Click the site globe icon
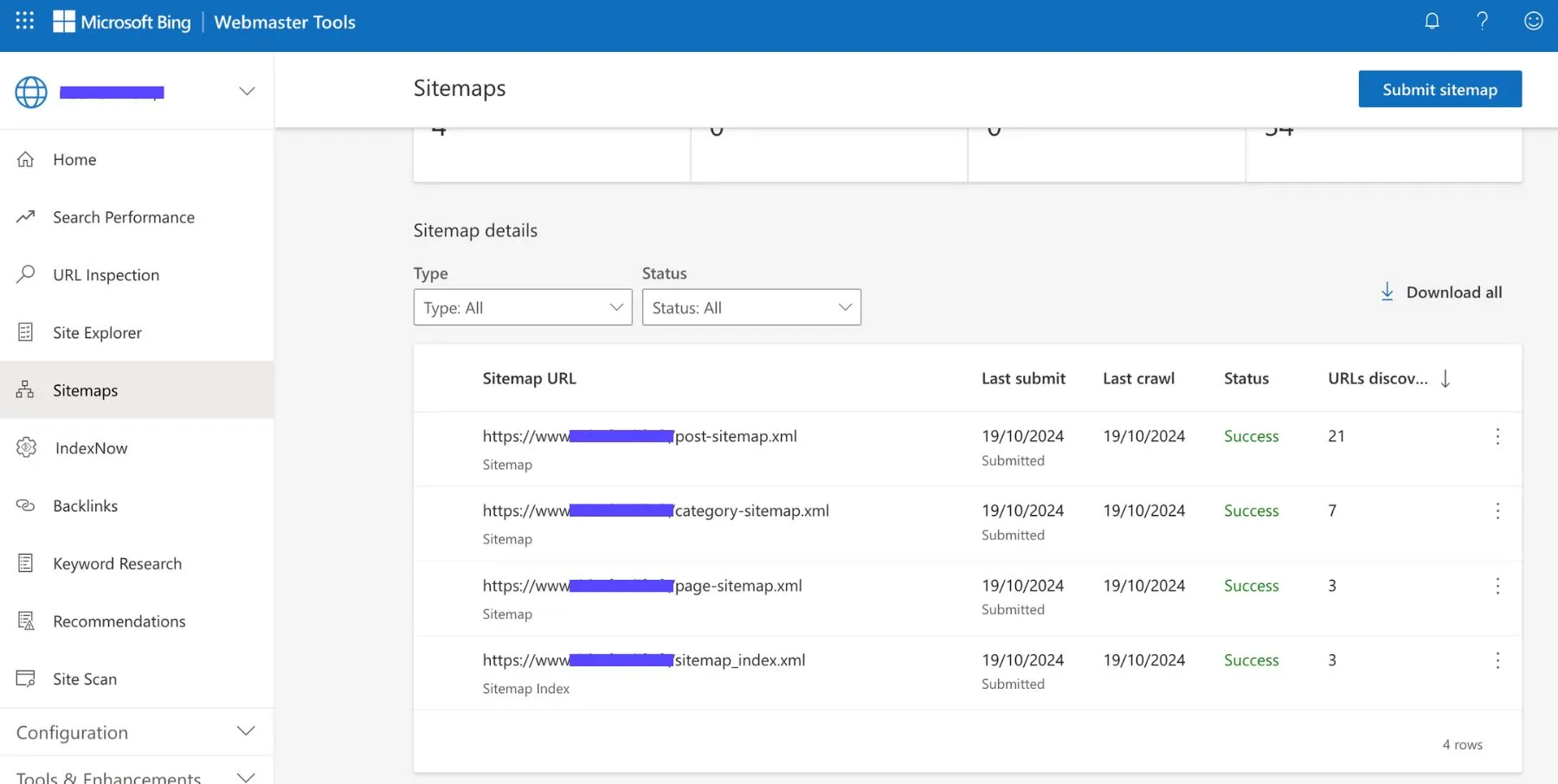Screen dimensions: 1558x784 (31, 92)
